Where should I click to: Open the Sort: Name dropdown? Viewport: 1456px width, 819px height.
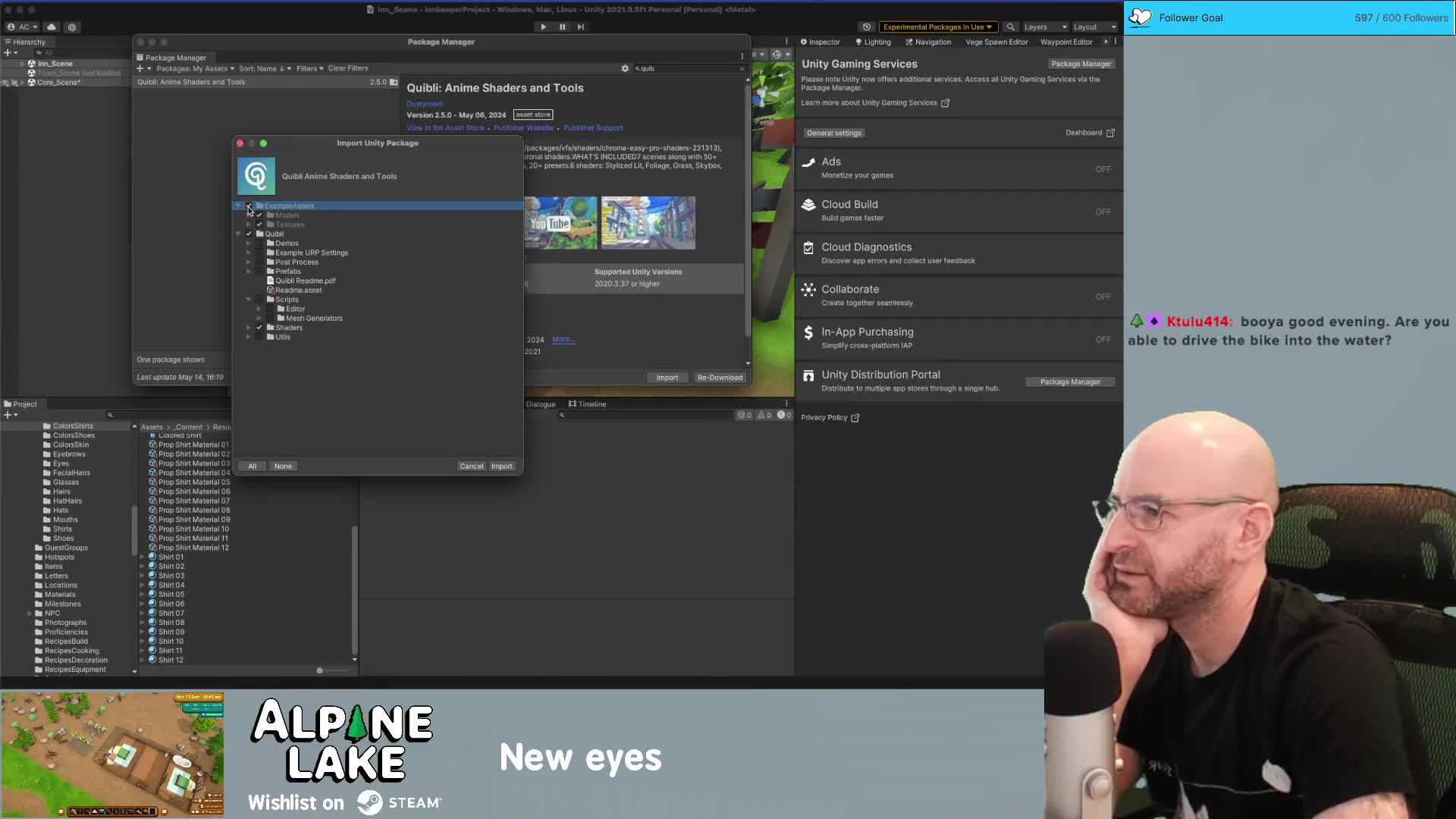(265, 68)
